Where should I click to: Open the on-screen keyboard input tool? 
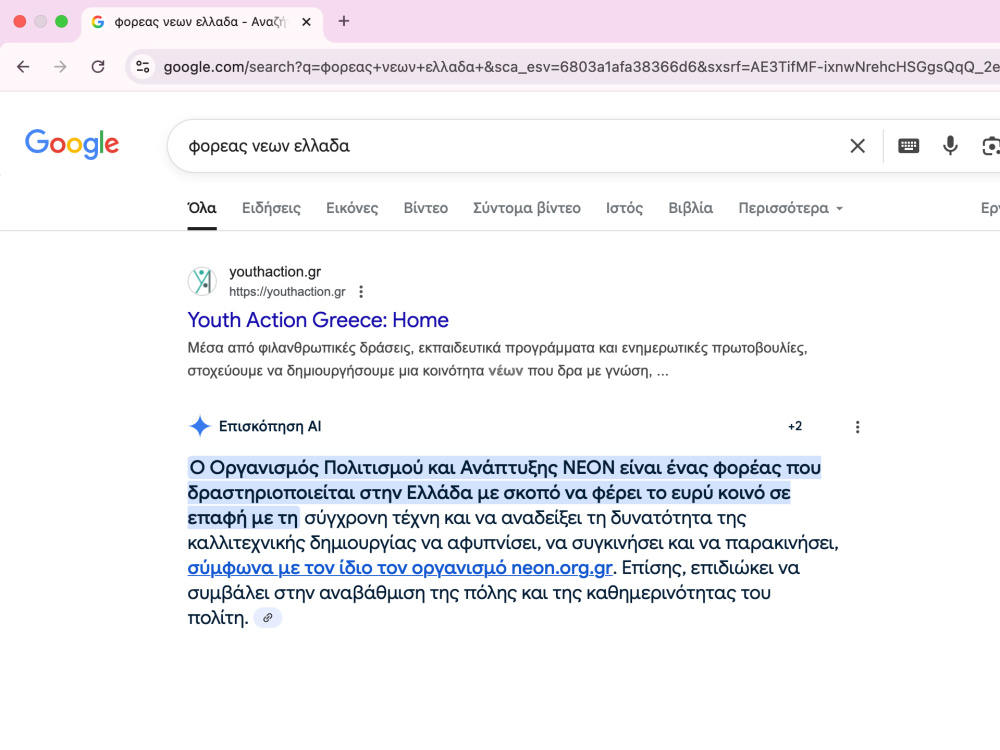click(x=908, y=146)
